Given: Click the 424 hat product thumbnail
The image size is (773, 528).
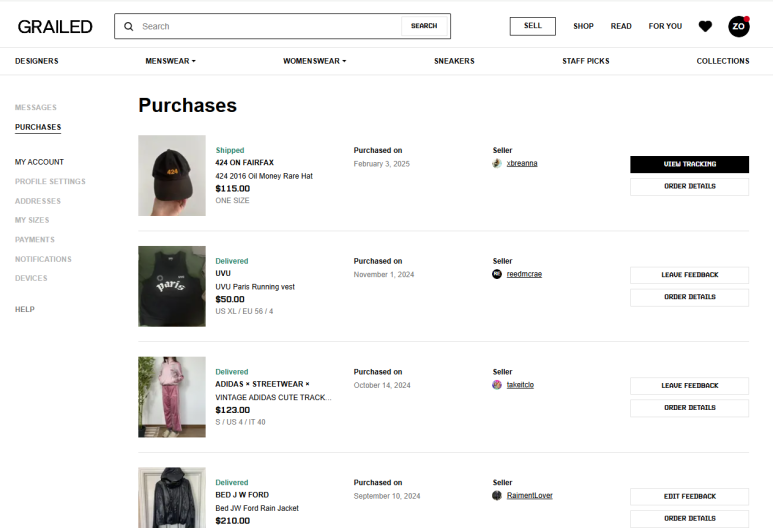Looking at the screenshot, I should [172, 176].
